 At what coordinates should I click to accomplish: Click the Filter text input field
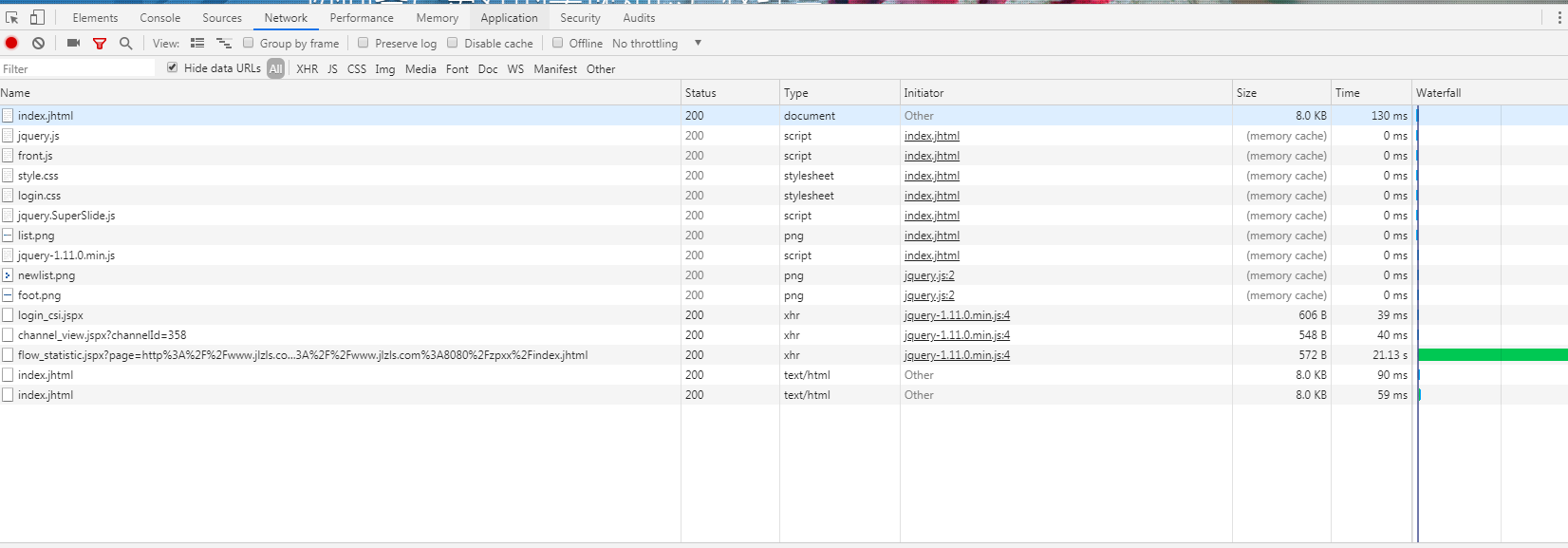click(76, 69)
